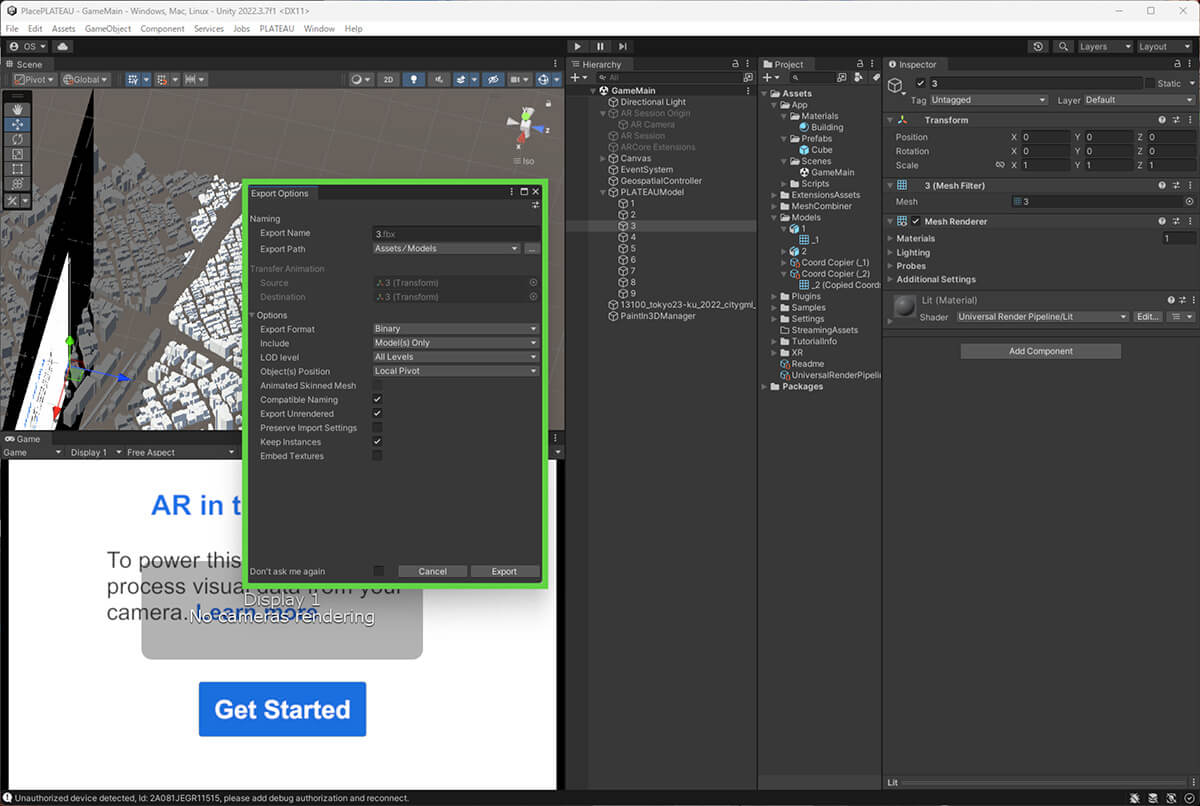Click the Export Name input field
The width and height of the screenshot is (1200, 806).
tap(456, 233)
